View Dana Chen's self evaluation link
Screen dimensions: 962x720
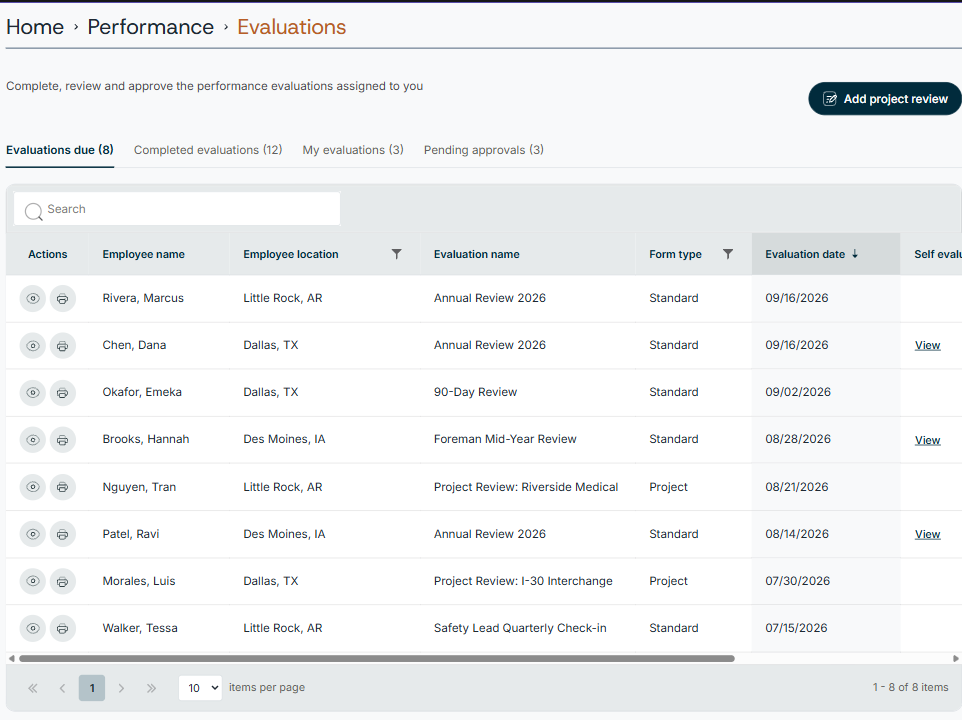[x=928, y=346]
